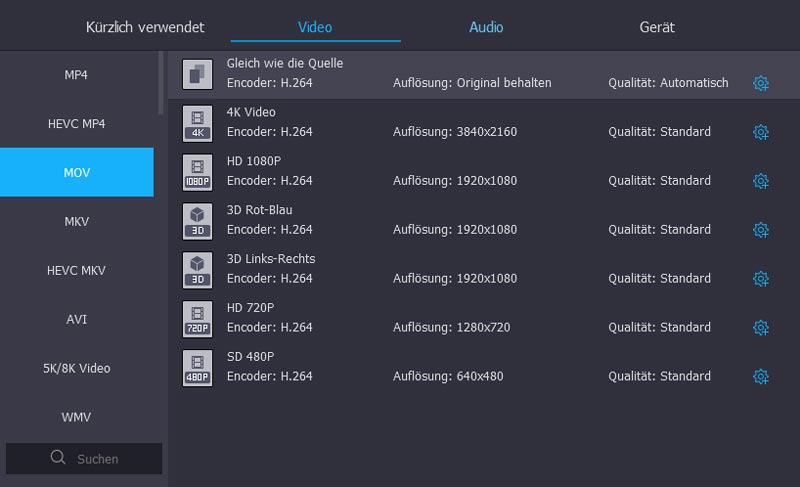Pick 5K/8K Video in format list
The height and width of the screenshot is (487, 800).
point(77,369)
